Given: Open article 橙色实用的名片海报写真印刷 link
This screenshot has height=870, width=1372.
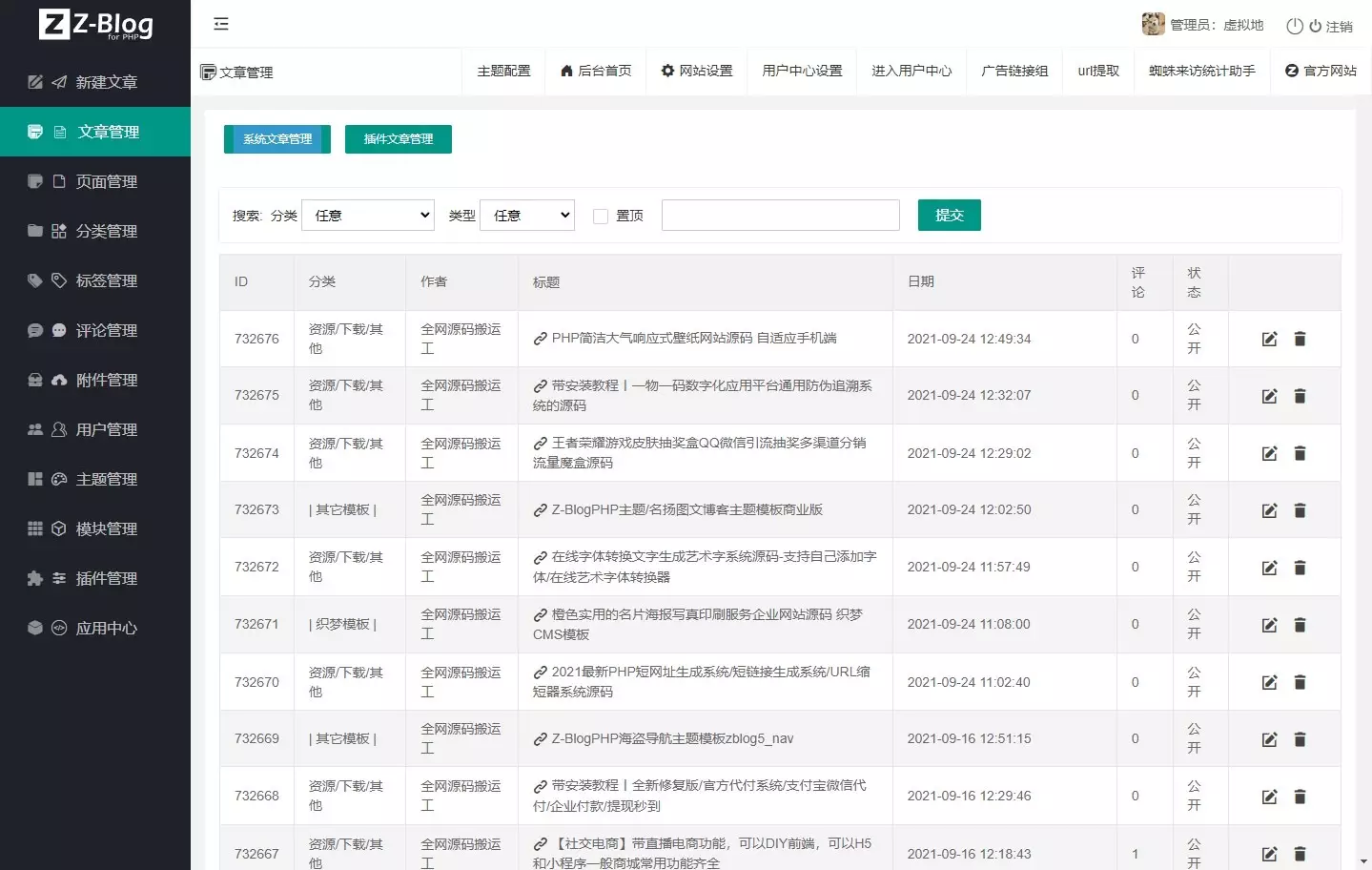Looking at the screenshot, I should [x=698, y=624].
